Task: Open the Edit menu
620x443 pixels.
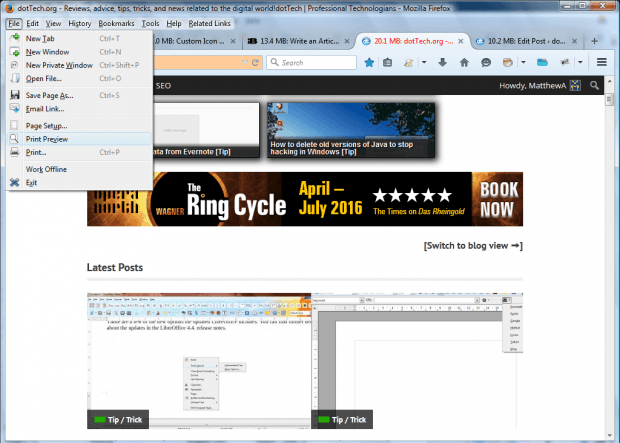Action: (32, 24)
